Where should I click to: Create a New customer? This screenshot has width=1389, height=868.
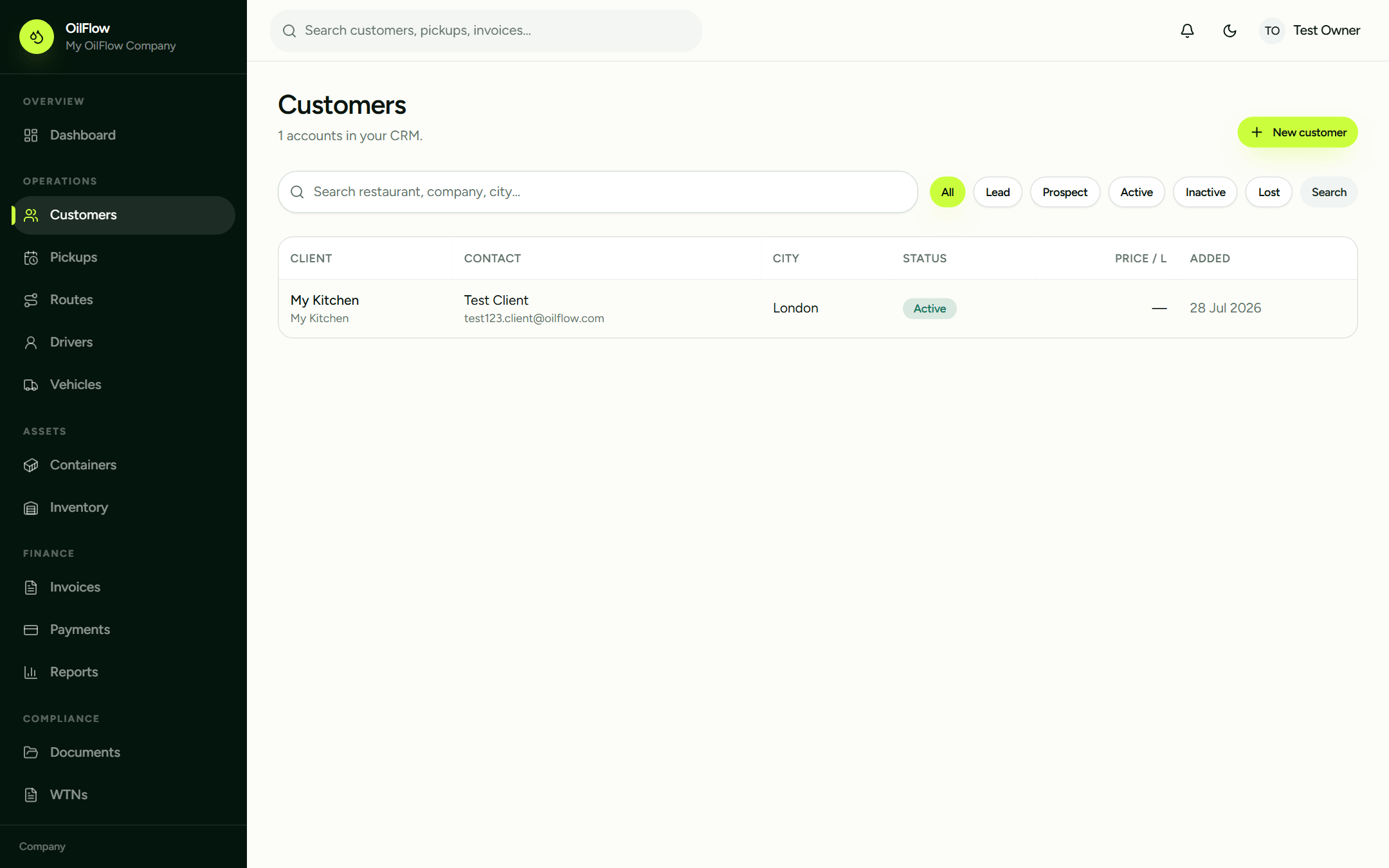click(1298, 132)
